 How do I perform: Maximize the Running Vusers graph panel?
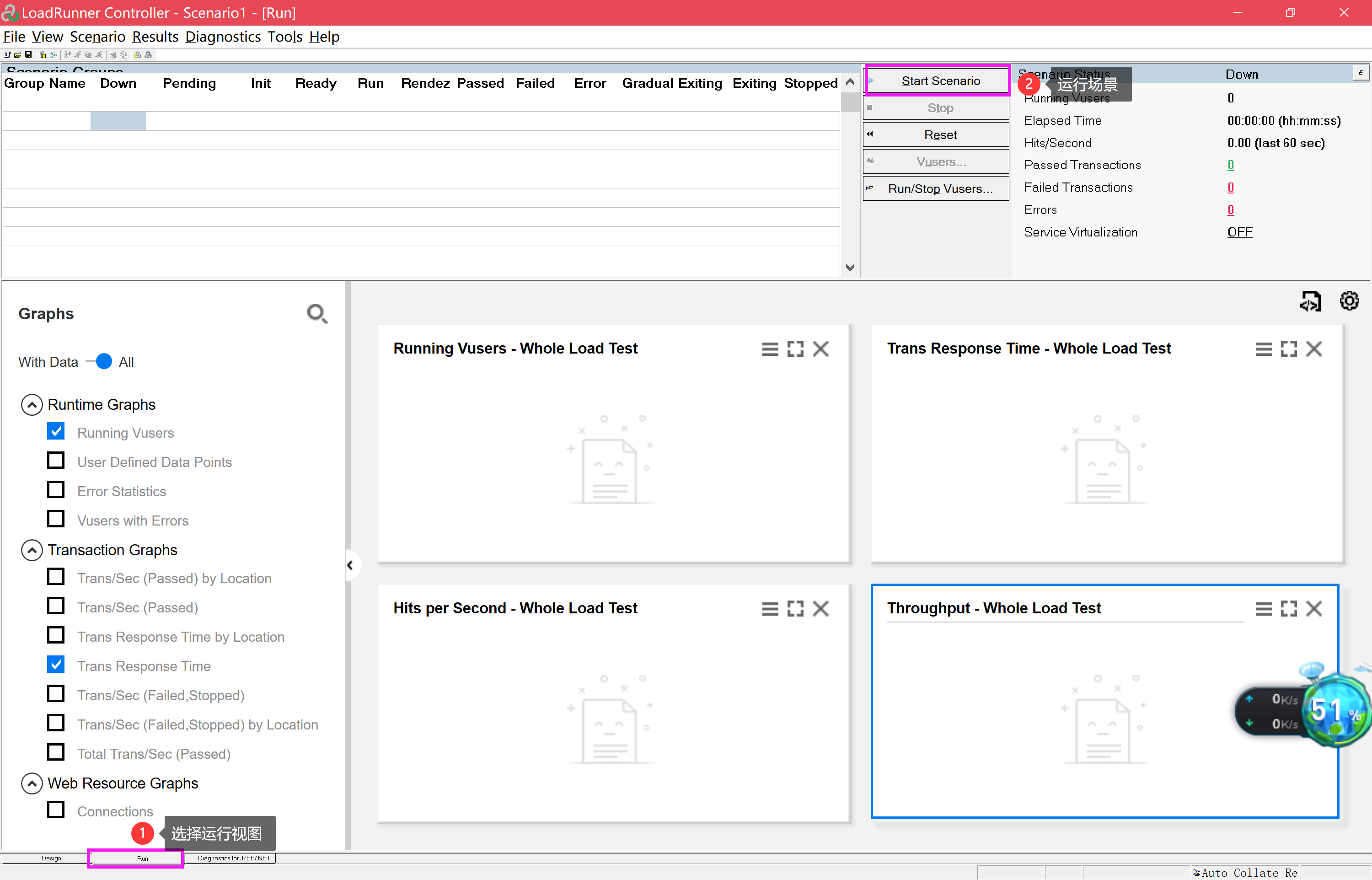pos(795,349)
